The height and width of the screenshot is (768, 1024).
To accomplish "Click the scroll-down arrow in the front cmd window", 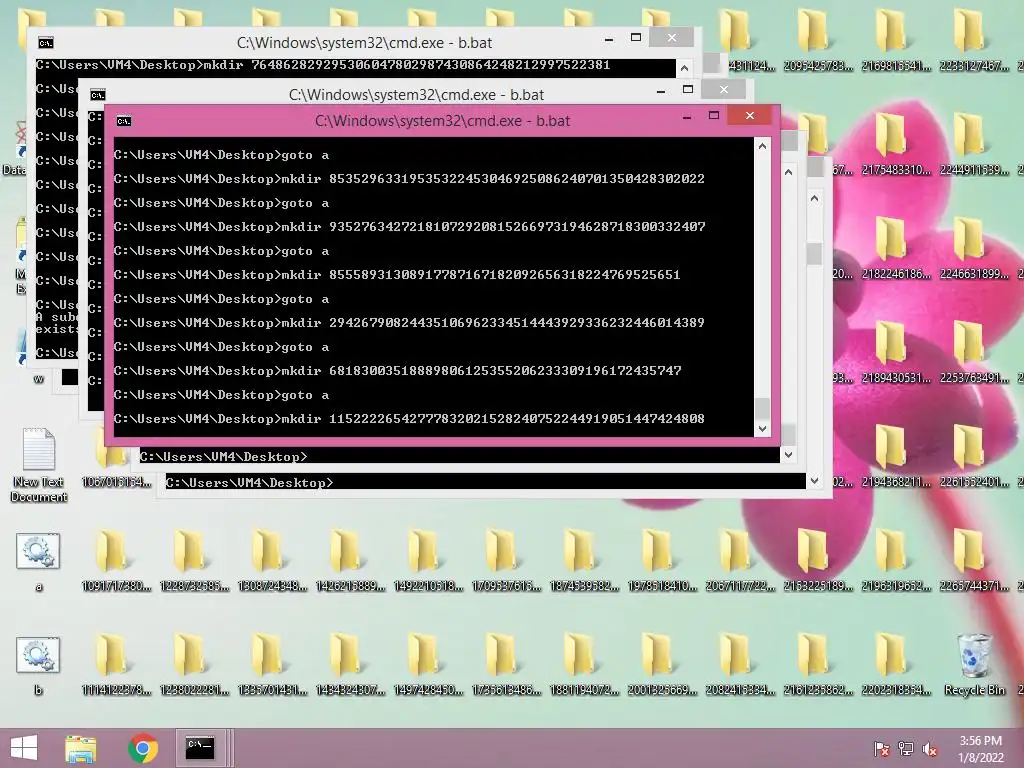I will click(762, 428).
